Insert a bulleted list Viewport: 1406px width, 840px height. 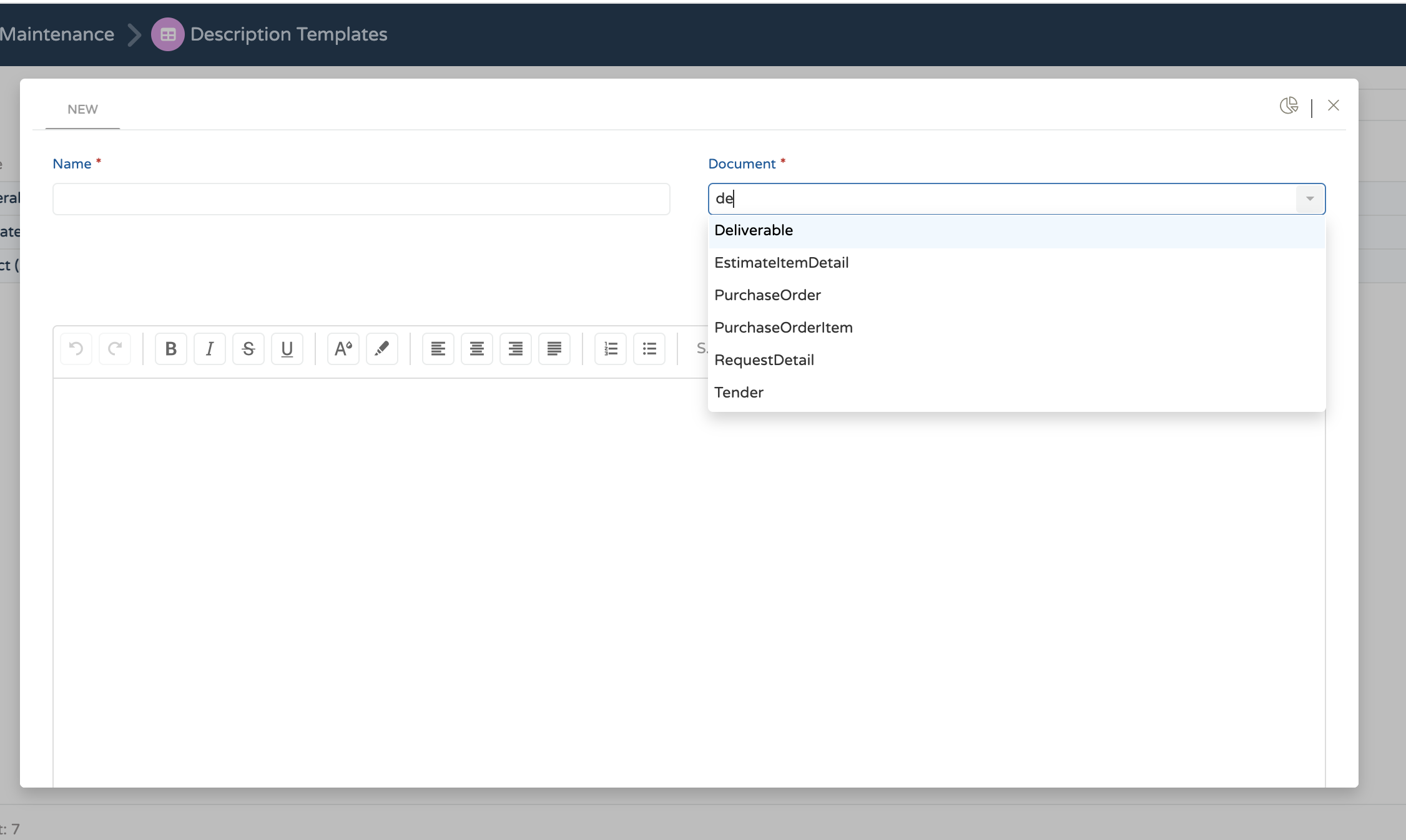coord(649,348)
